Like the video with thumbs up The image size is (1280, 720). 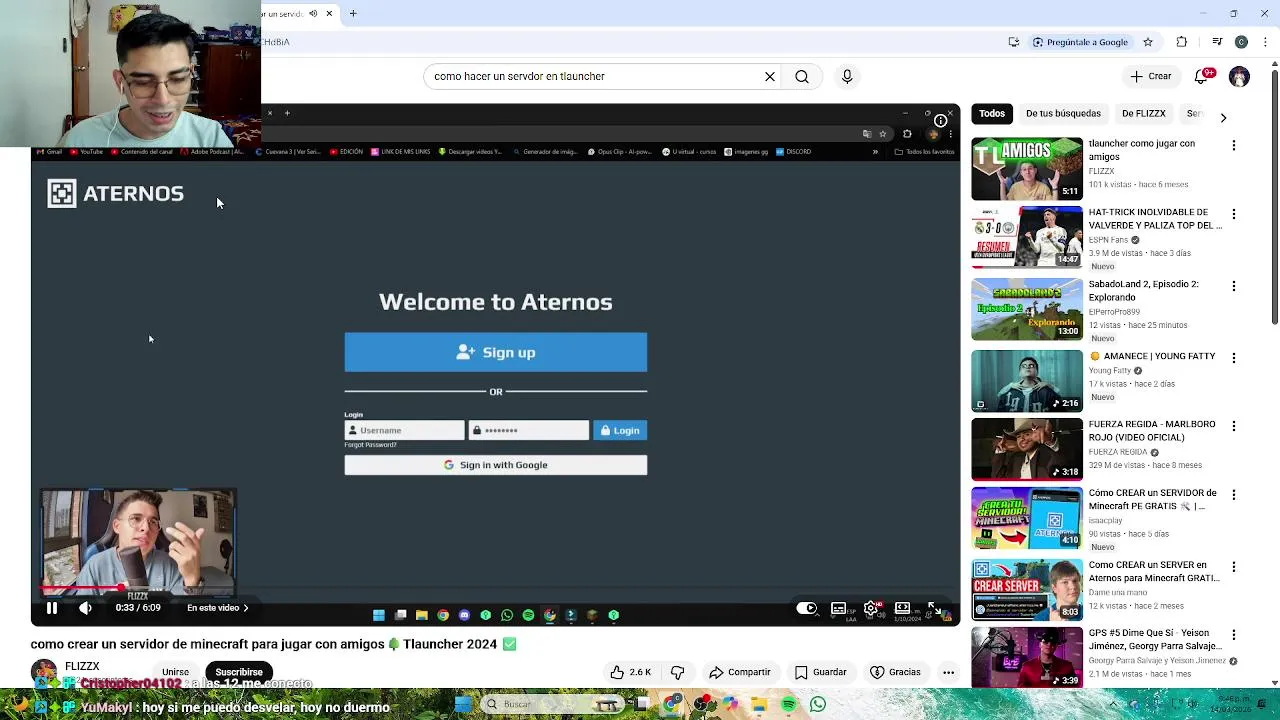pyautogui.click(x=630, y=672)
